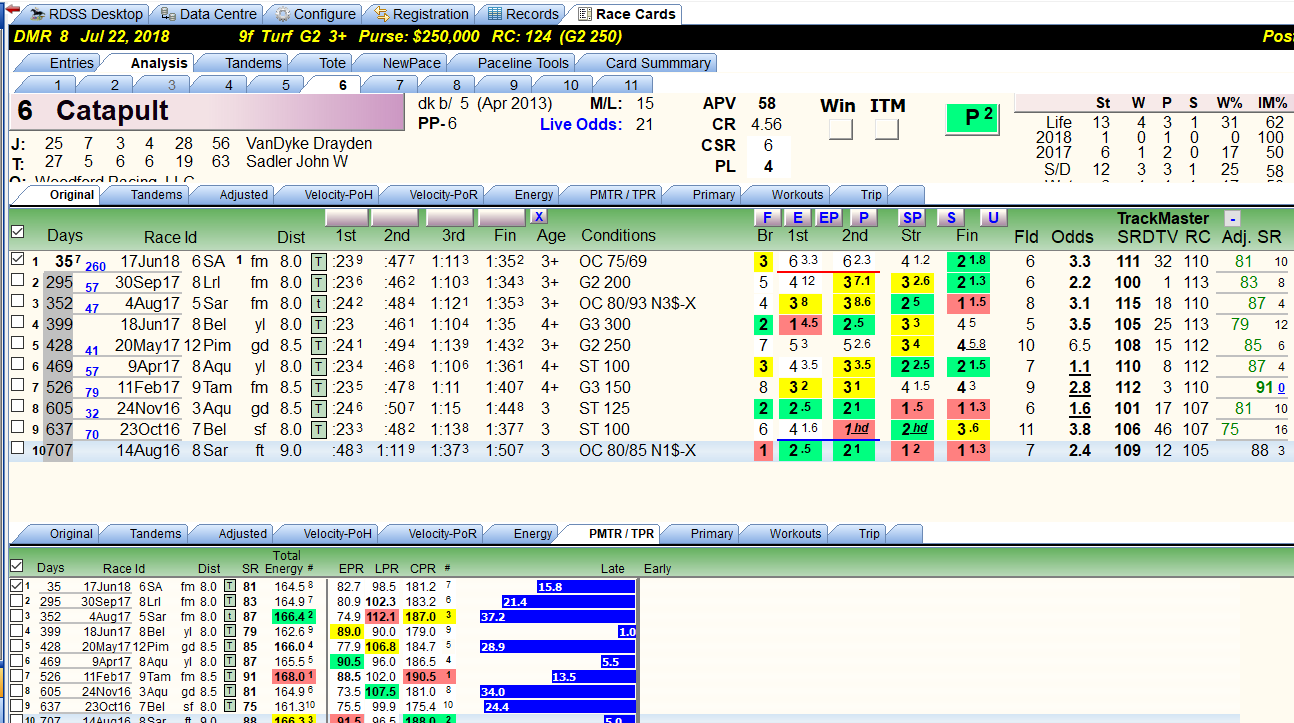
Task: Switch to the Velocity-PoH tab in upper panel
Action: pos(328,195)
